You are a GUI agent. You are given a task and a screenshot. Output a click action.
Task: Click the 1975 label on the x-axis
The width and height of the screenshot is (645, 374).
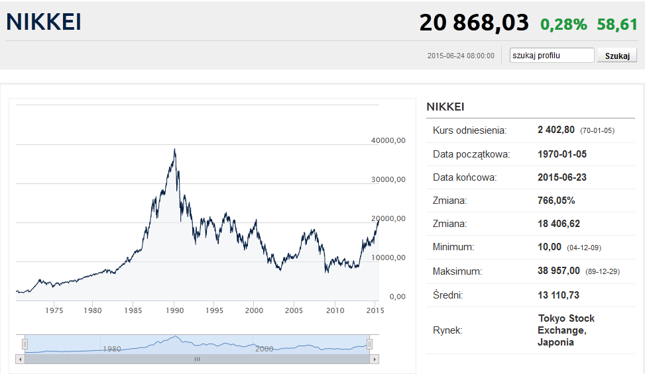point(54,311)
